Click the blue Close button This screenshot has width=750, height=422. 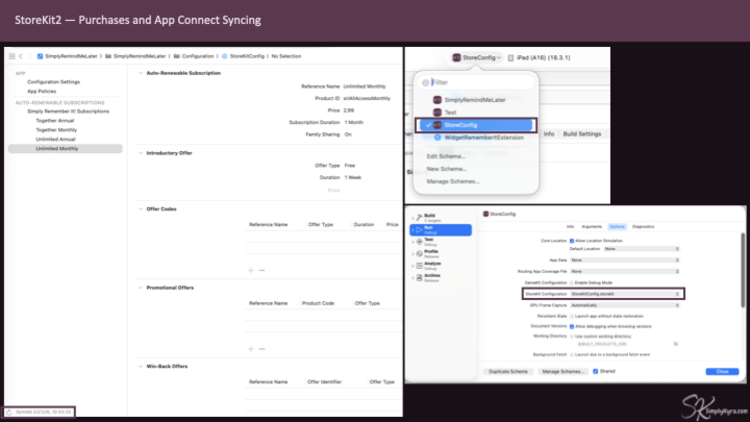tap(722, 371)
